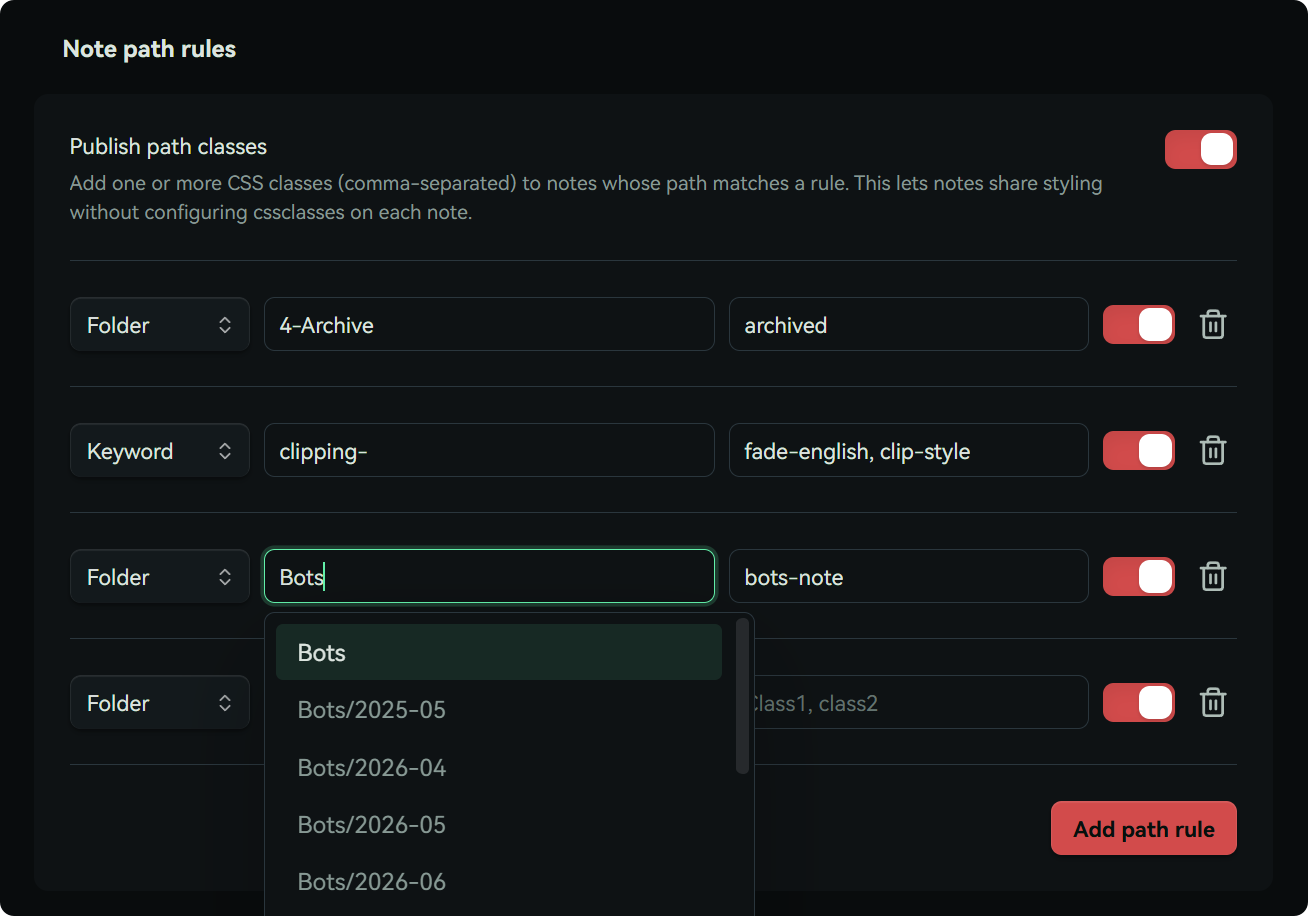Delete the clipping- keyword rule
Image resolution: width=1308 pixels, height=916 pixels.
tap(1213, 451)
